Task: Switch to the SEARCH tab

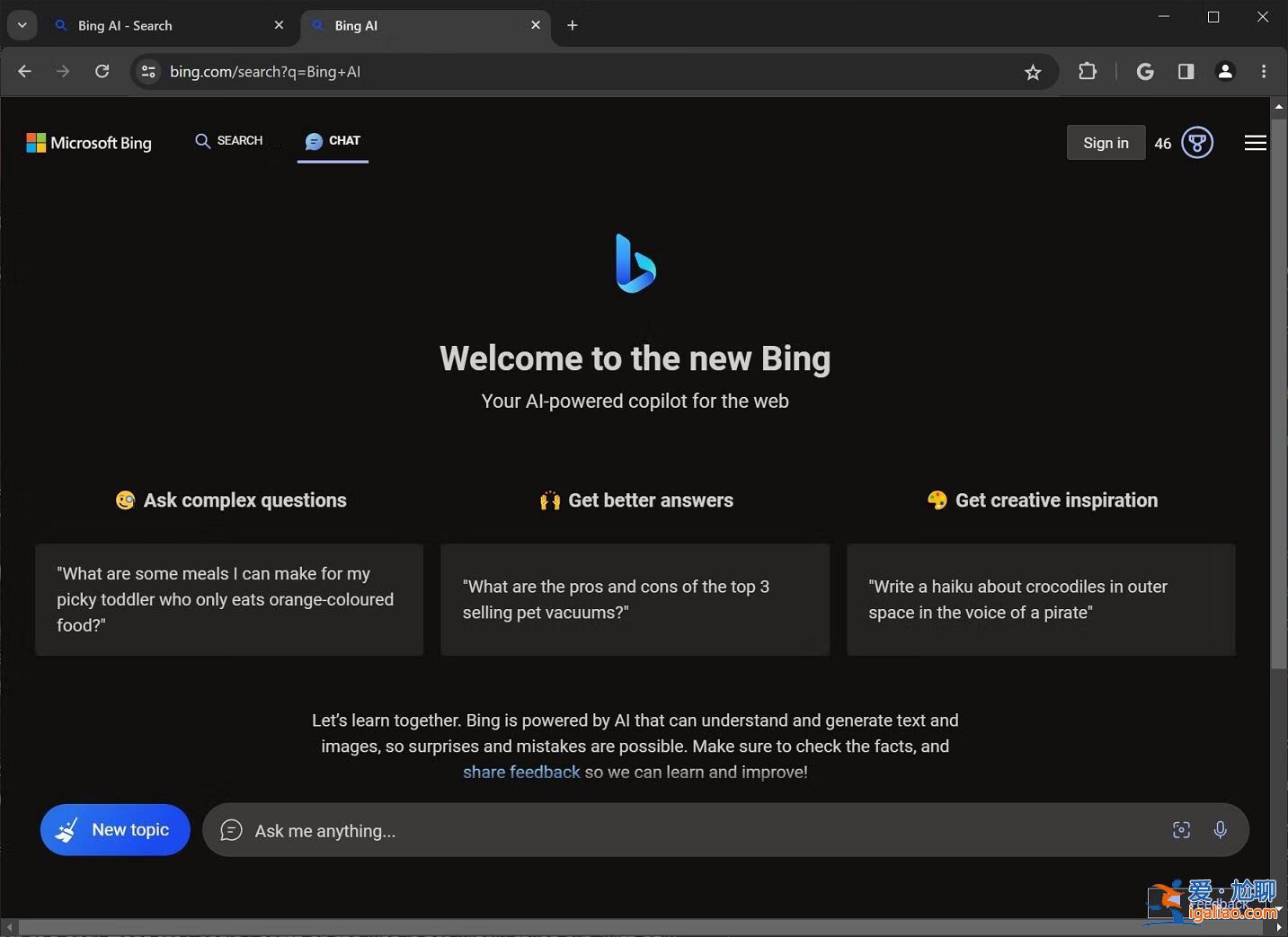Action: click(x=229, y=141)
